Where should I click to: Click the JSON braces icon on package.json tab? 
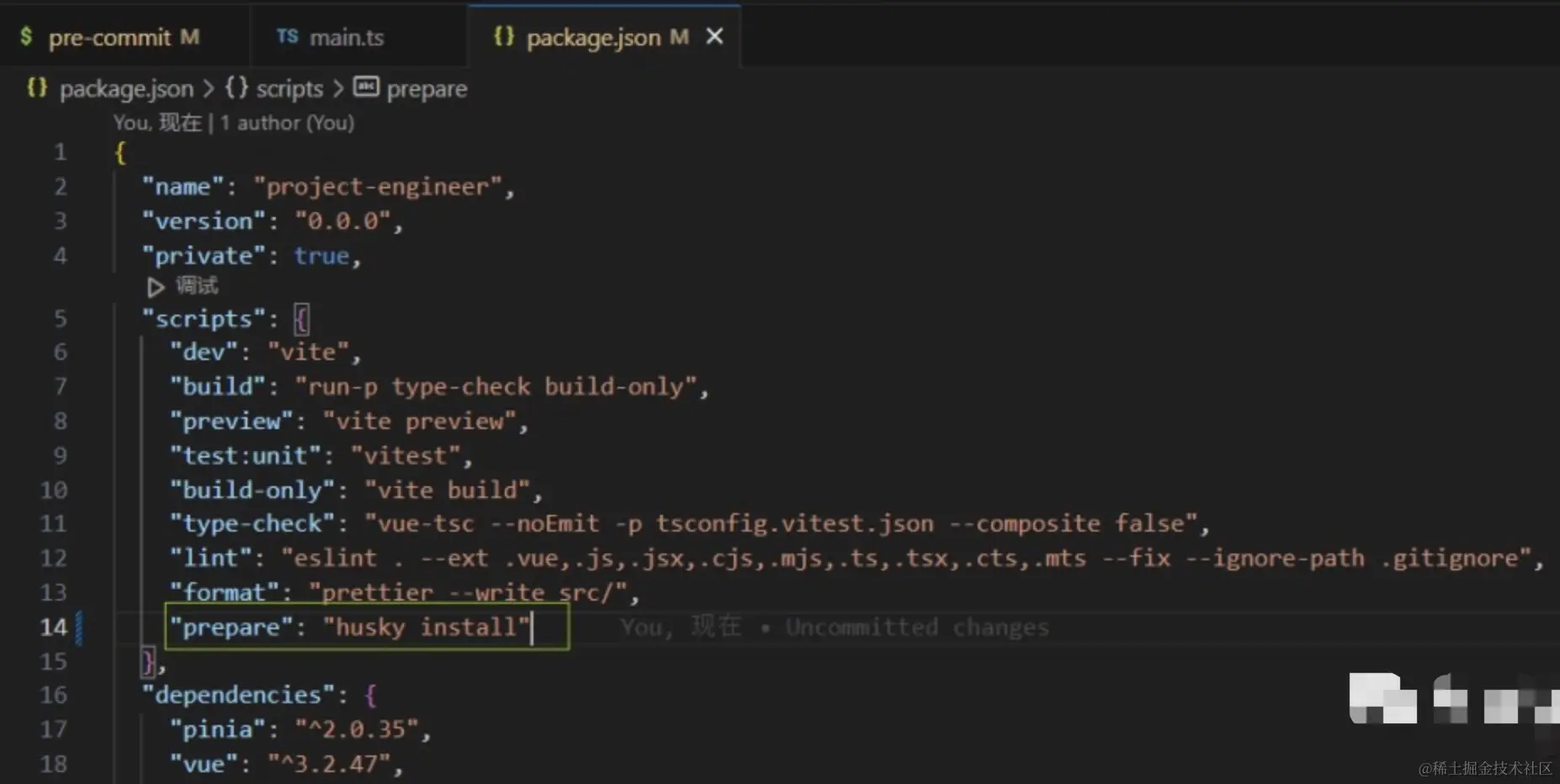(x=503, y=36)
